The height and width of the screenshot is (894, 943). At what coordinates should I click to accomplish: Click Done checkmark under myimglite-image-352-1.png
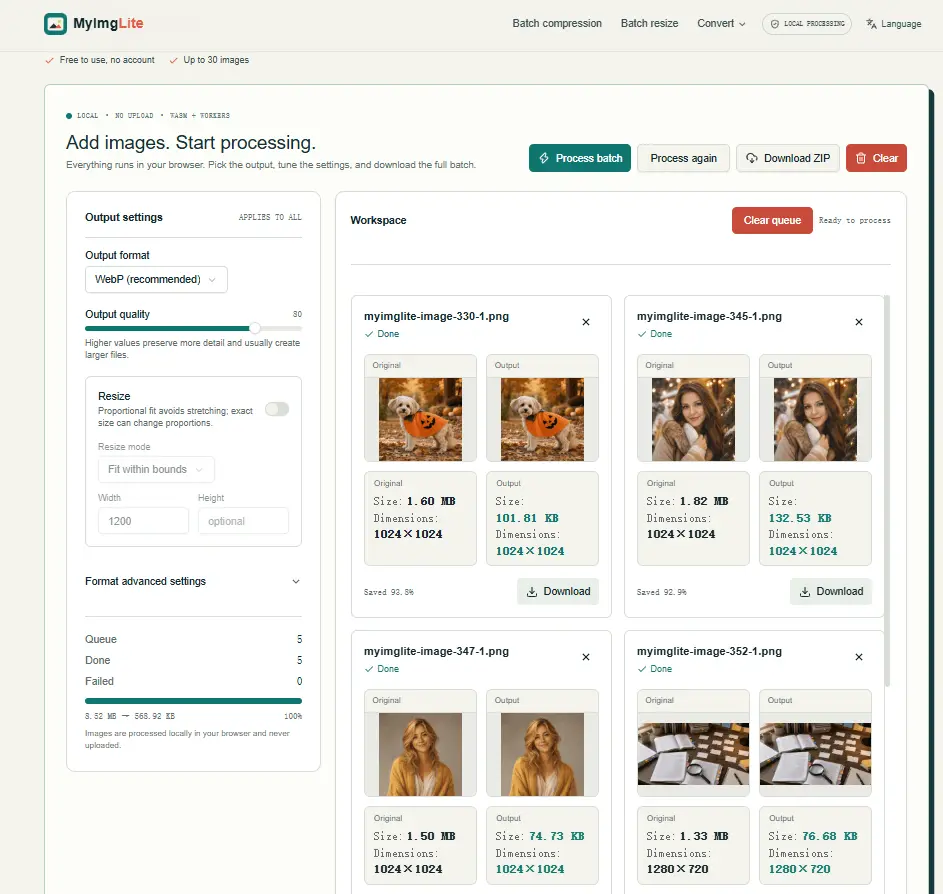[x=642, y=669]
